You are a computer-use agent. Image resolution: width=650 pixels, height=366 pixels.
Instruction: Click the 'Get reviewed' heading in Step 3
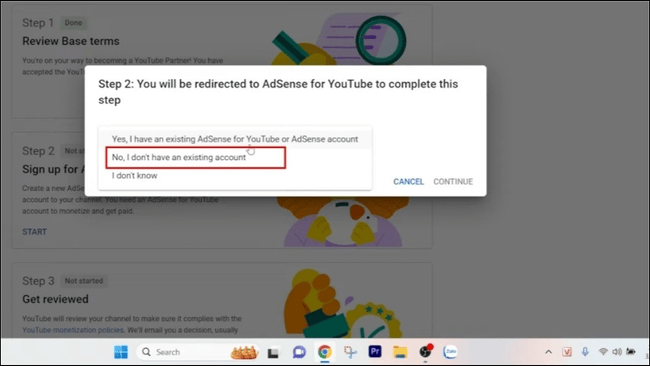[x=55, y=299]
